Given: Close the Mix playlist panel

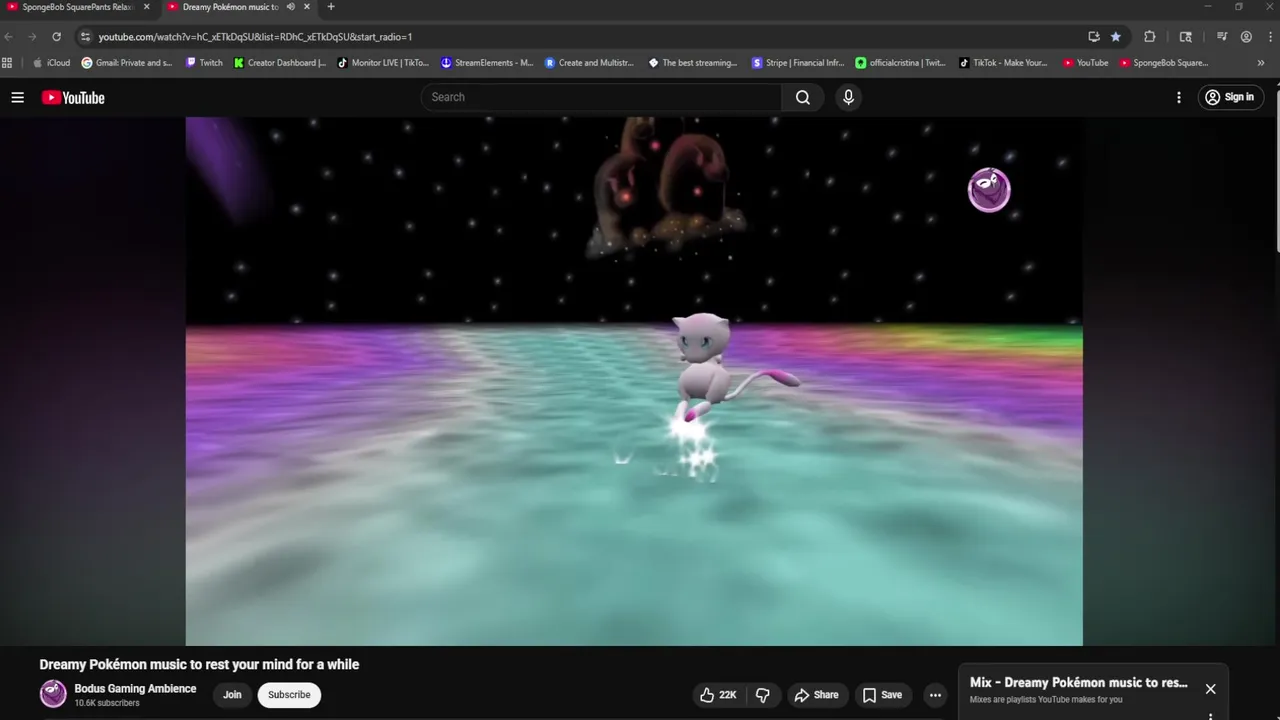Looking at the screenshot, I should [1210, 689].
